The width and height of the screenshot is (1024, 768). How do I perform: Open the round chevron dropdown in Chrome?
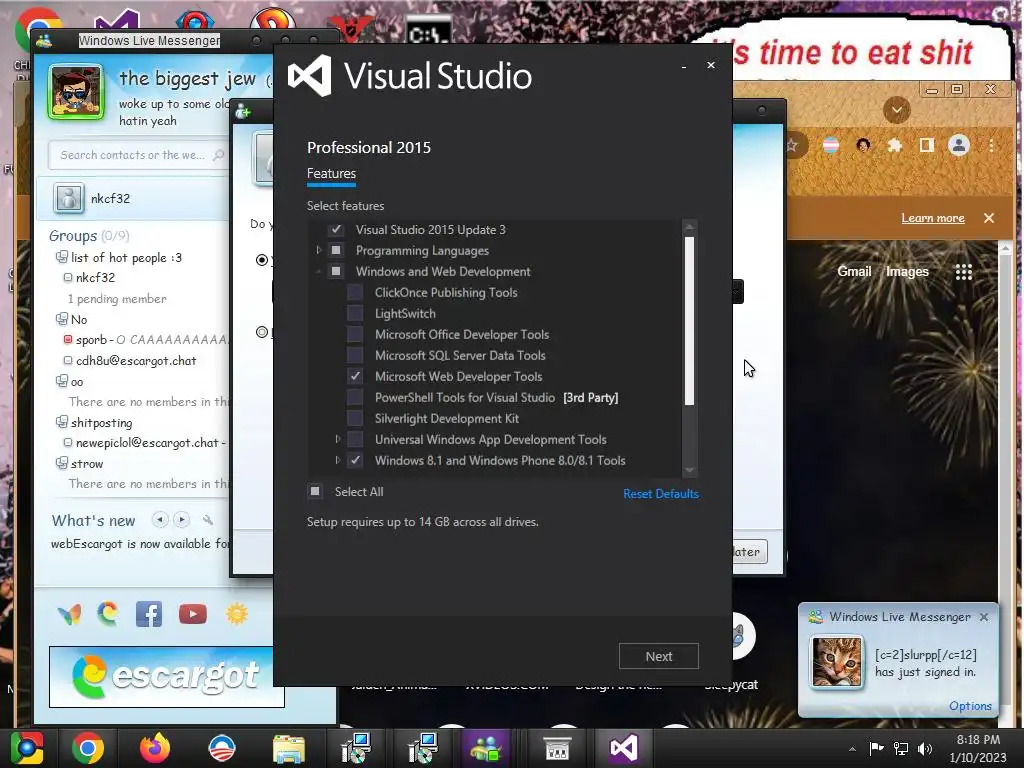coord(897,110)
